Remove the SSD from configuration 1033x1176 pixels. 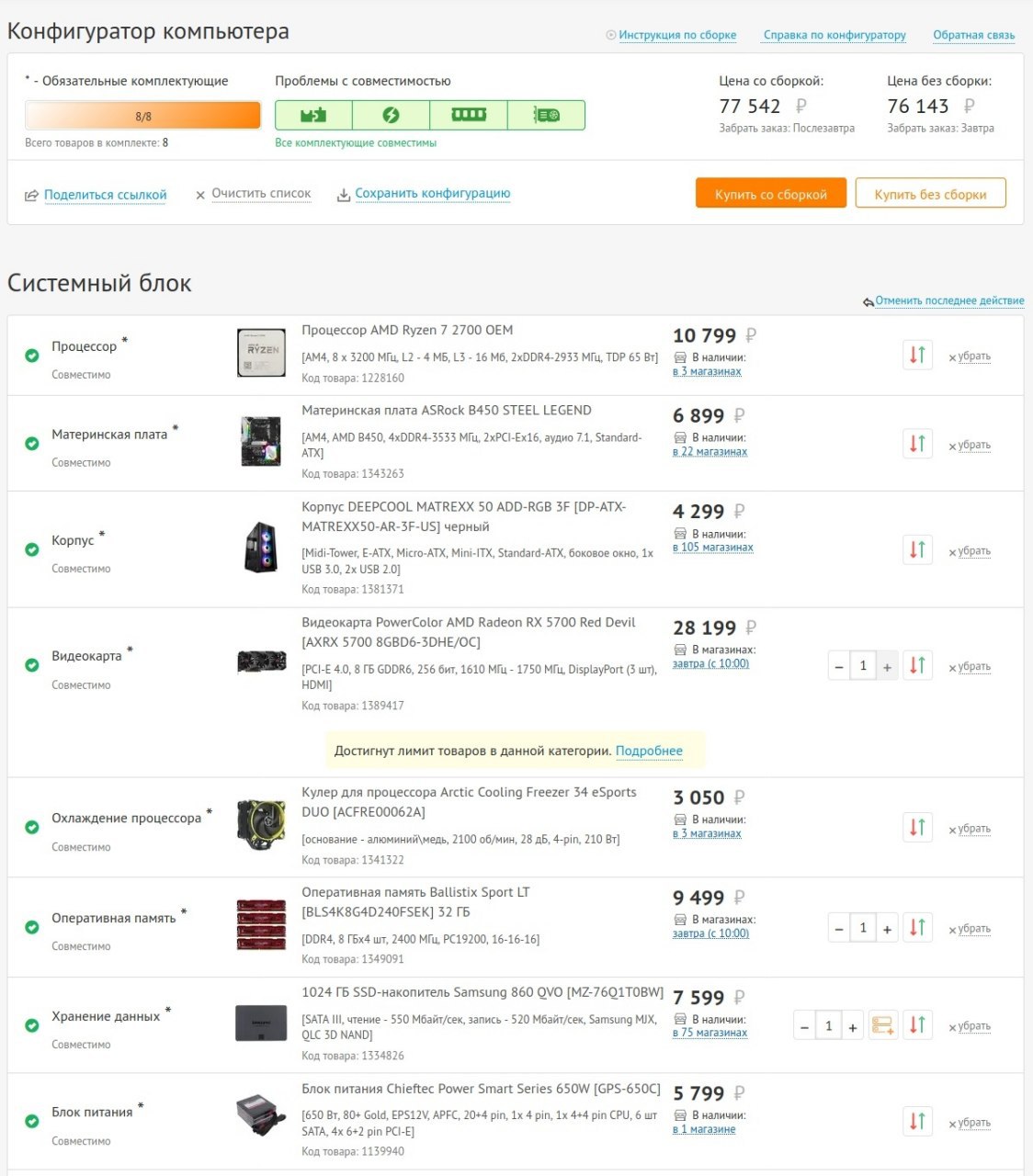click(970, 1026)
